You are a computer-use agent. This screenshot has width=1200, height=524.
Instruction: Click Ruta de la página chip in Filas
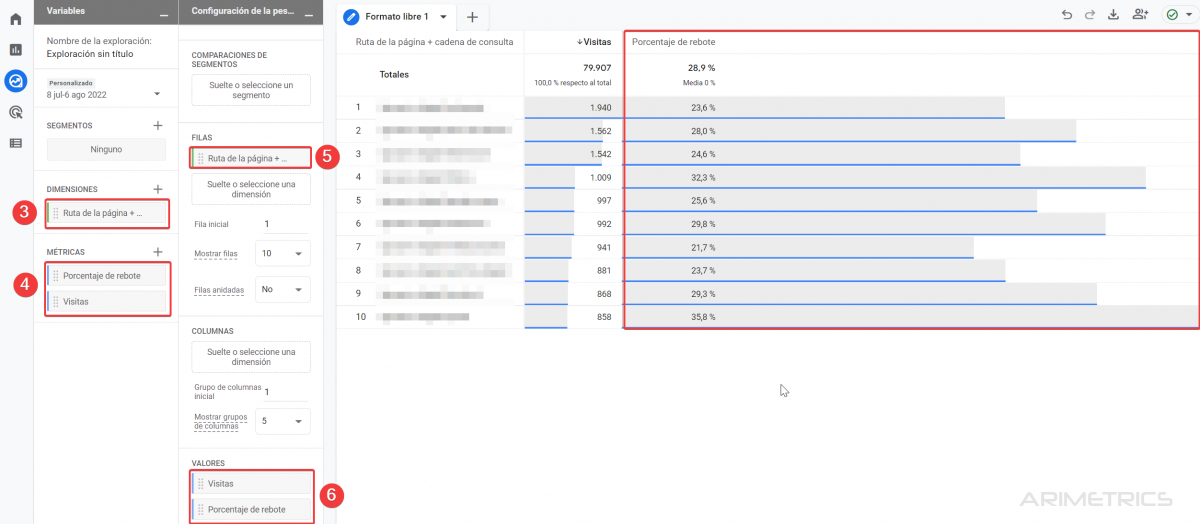click(x=251, y=158)
